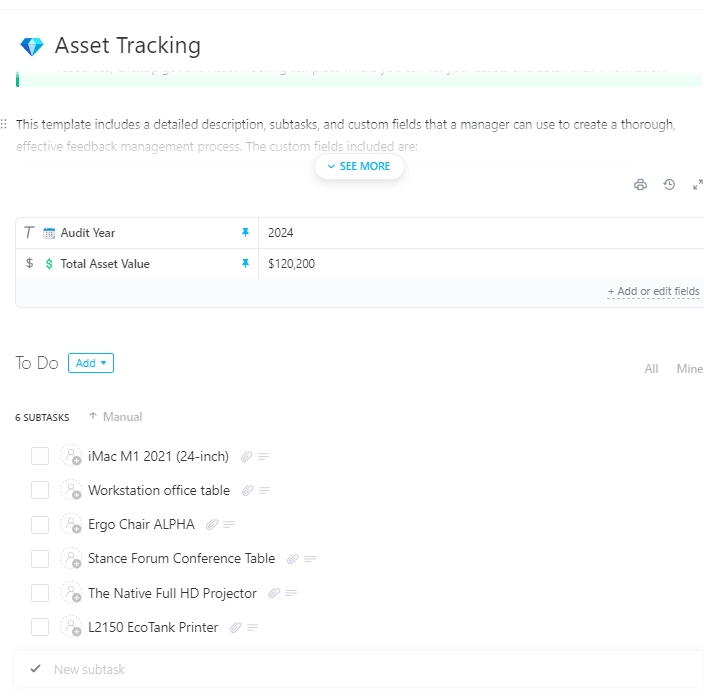Viewport: 704px width, 696px height.
Task: Click the calendar icon of Audit Year
Action: (49, 233)
